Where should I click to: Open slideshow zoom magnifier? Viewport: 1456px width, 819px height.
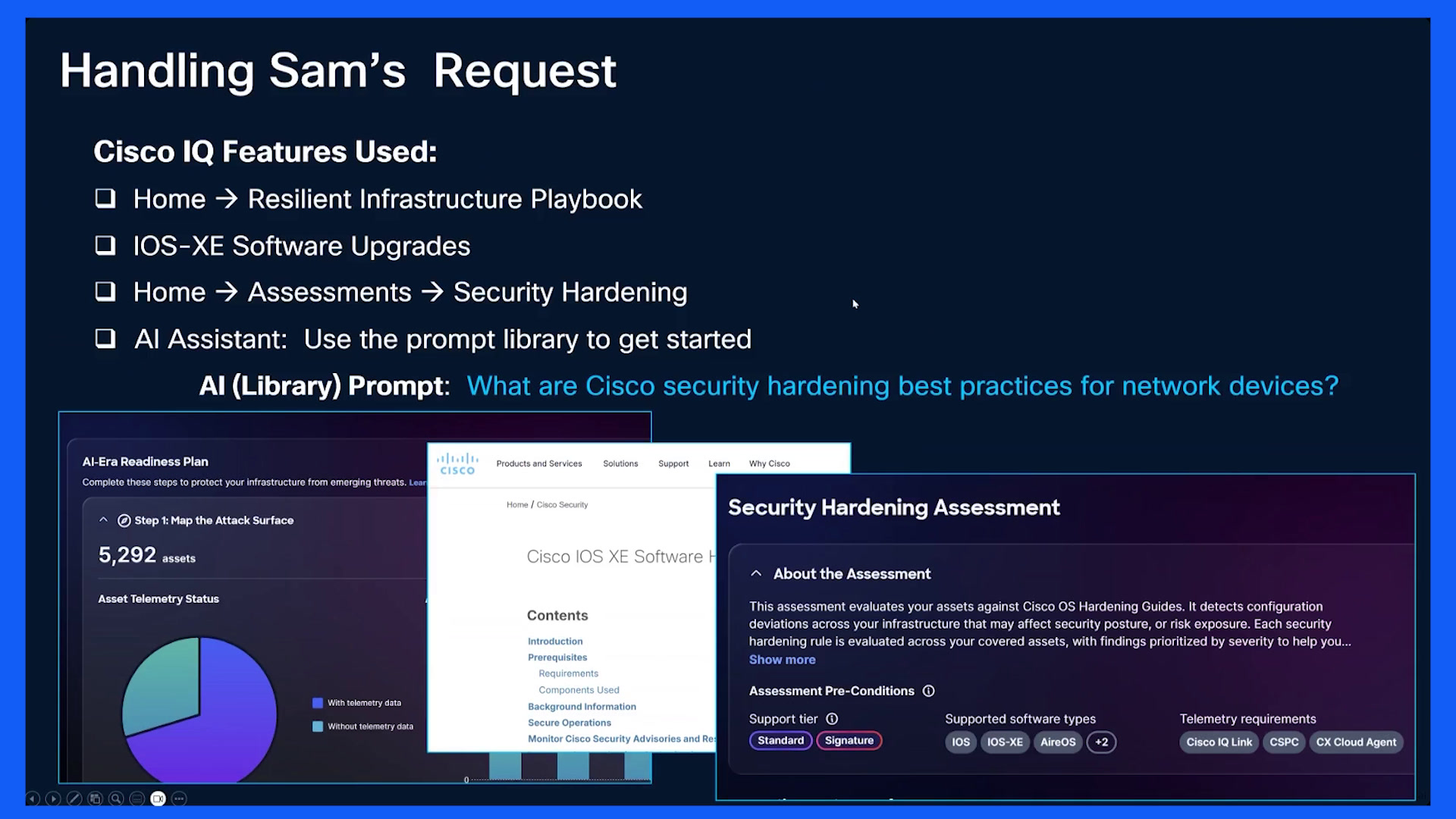pyautogui.click(x=116, y=799)
